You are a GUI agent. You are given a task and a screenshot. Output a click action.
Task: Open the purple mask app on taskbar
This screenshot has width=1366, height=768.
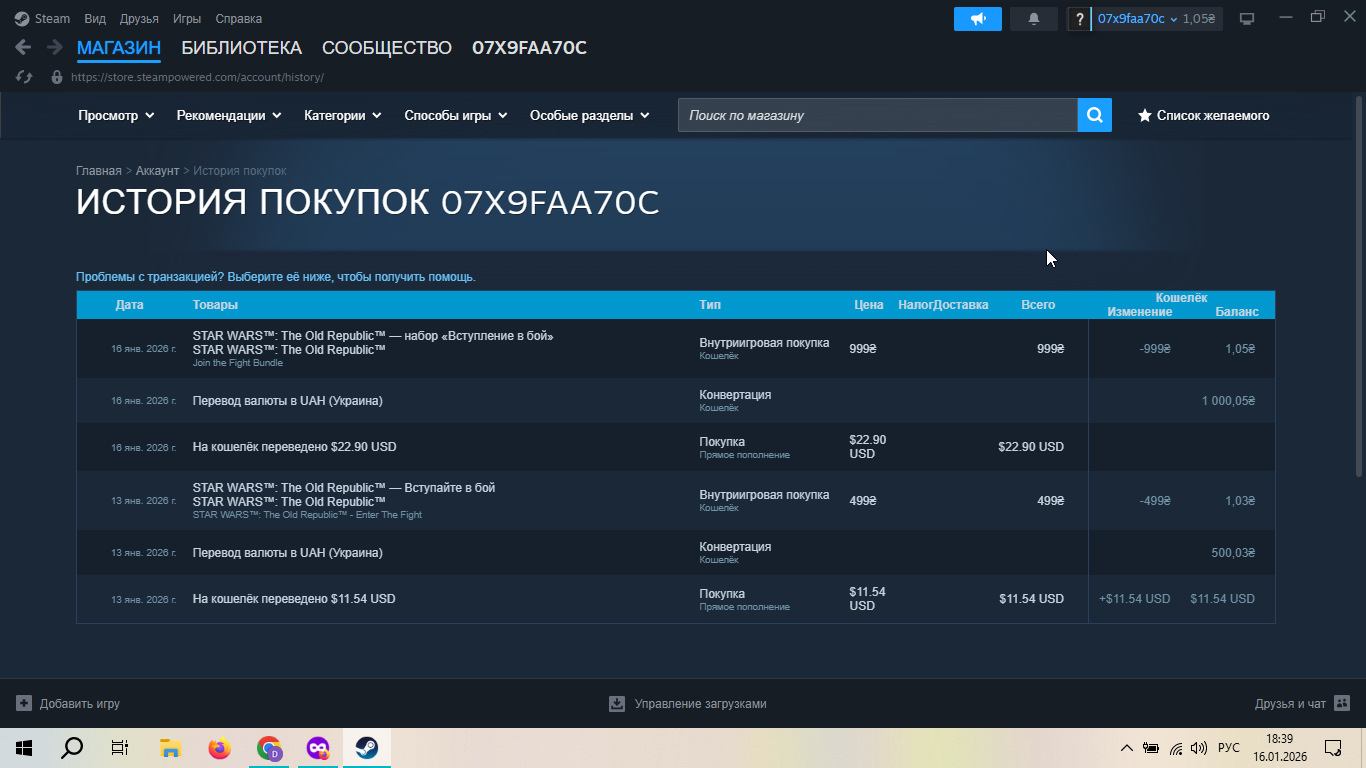[x=318, y=748]
